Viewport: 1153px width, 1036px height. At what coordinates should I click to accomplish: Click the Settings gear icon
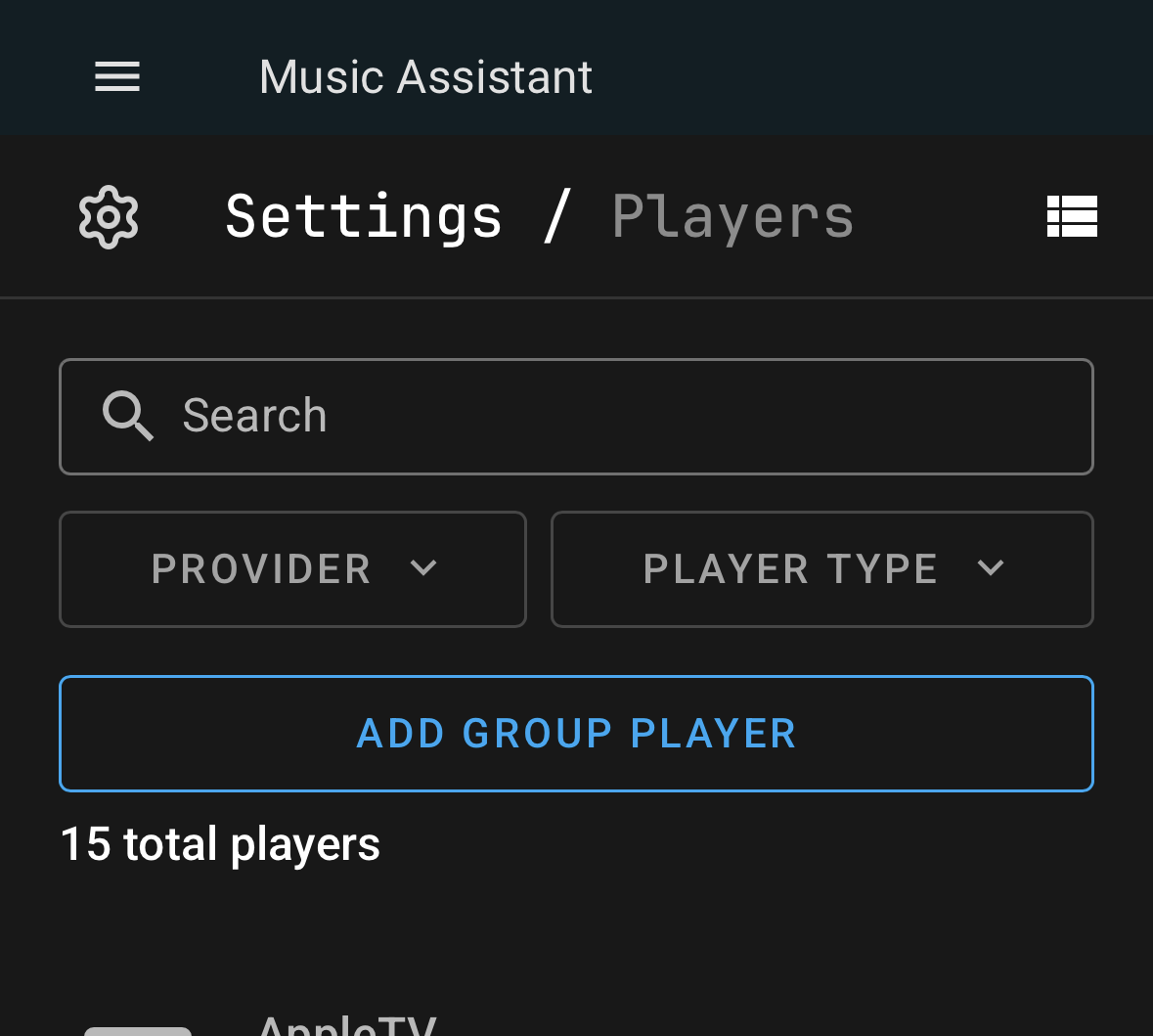[109, 216]
